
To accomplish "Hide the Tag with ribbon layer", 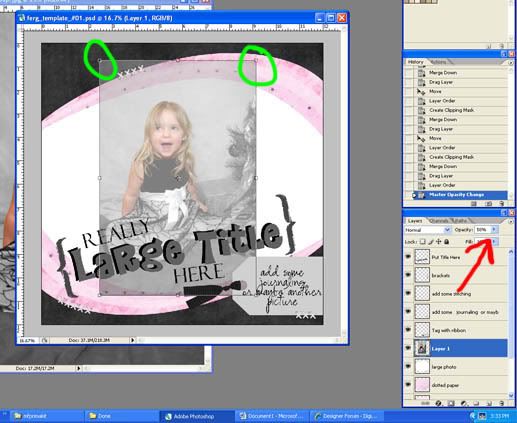I will click(408, 329).
